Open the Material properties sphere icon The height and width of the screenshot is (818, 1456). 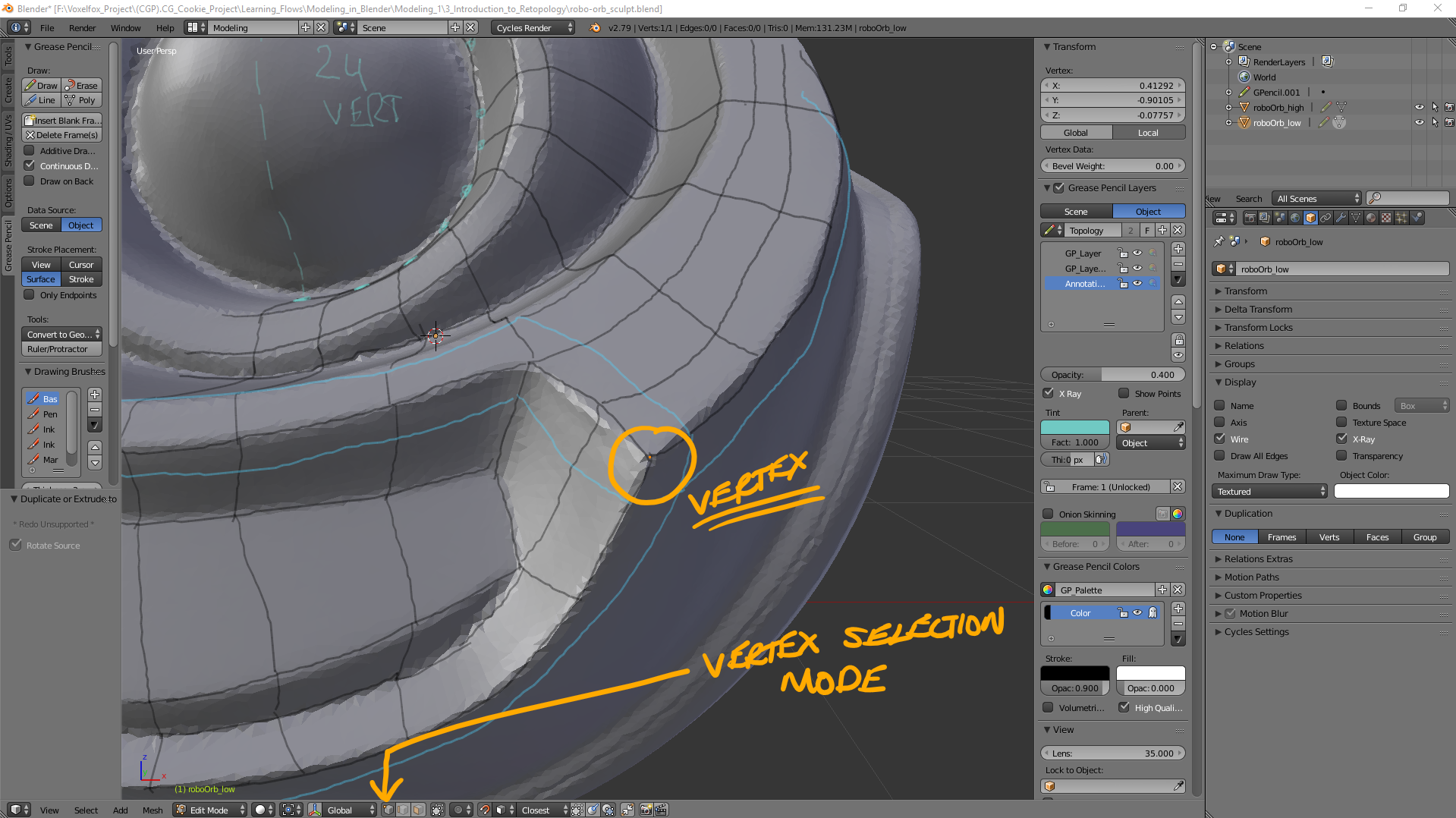click(1370, 218)
